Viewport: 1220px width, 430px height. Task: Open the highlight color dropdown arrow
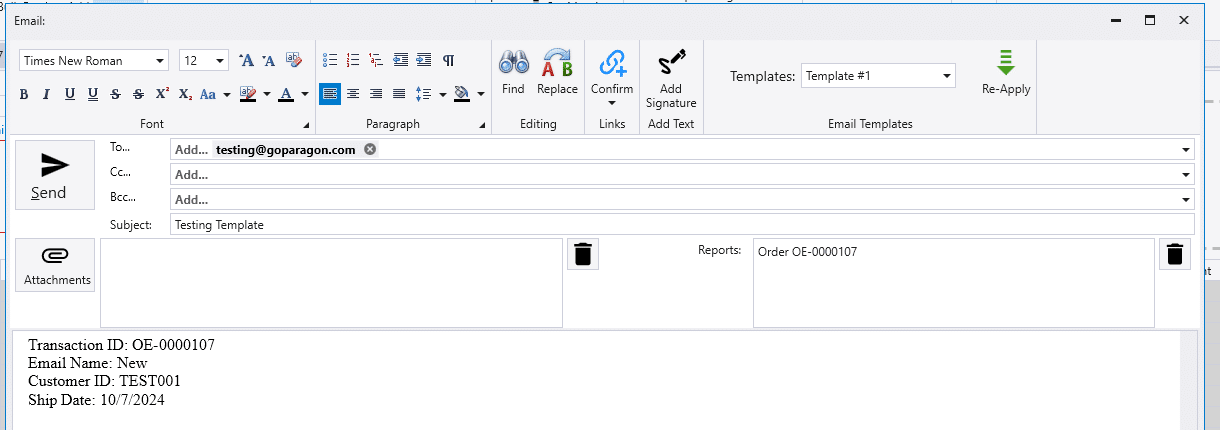267,95
